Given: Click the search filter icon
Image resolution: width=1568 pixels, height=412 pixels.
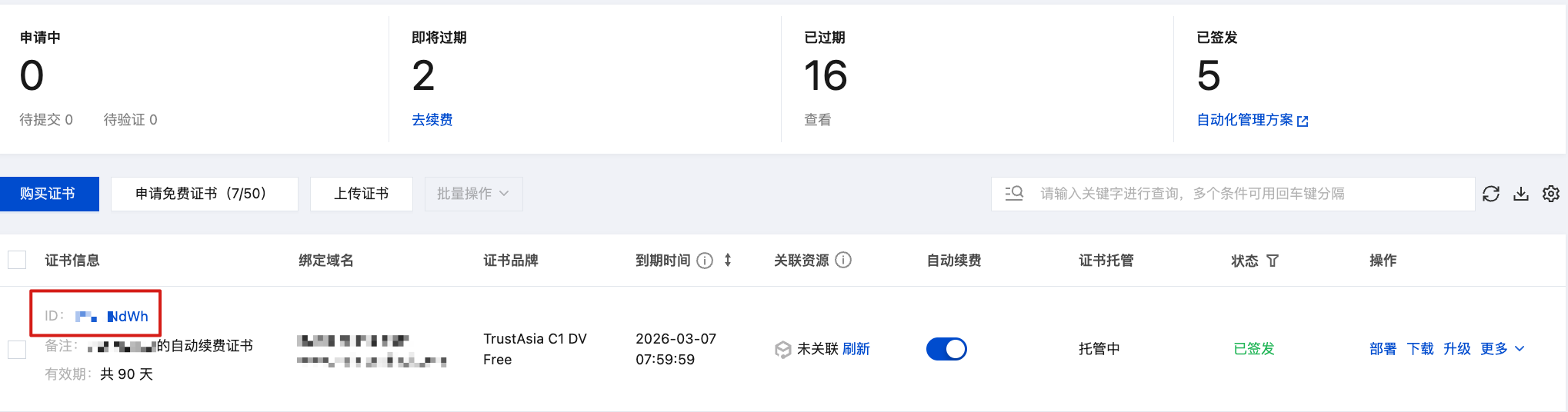Looking at the screenshot, I should click(x=1014, y=194).
